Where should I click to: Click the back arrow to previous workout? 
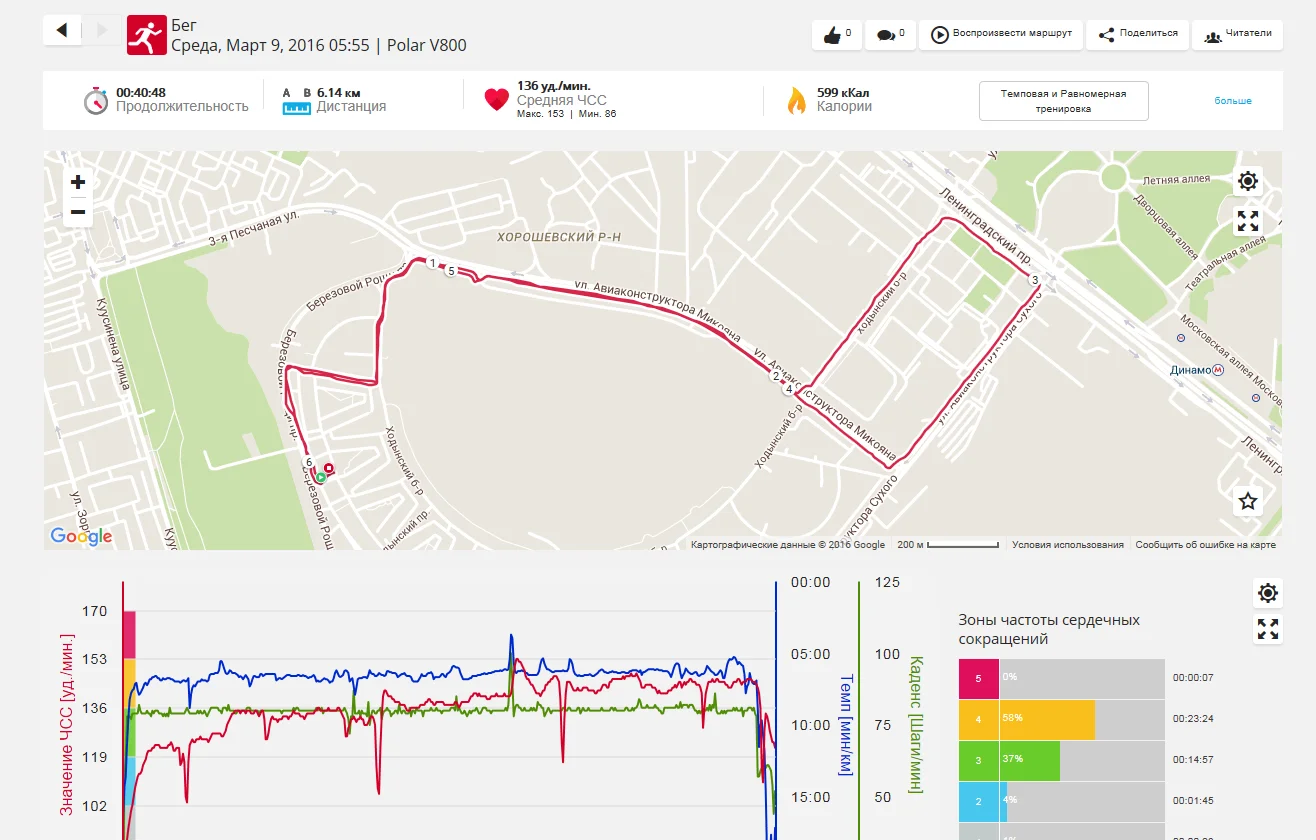tap(62, 31)
